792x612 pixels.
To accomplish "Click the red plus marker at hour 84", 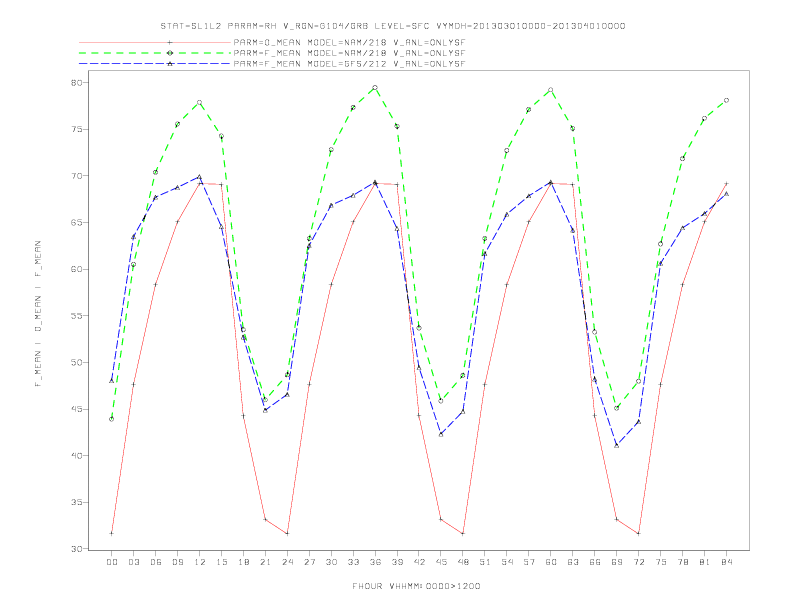I will 726,184.
